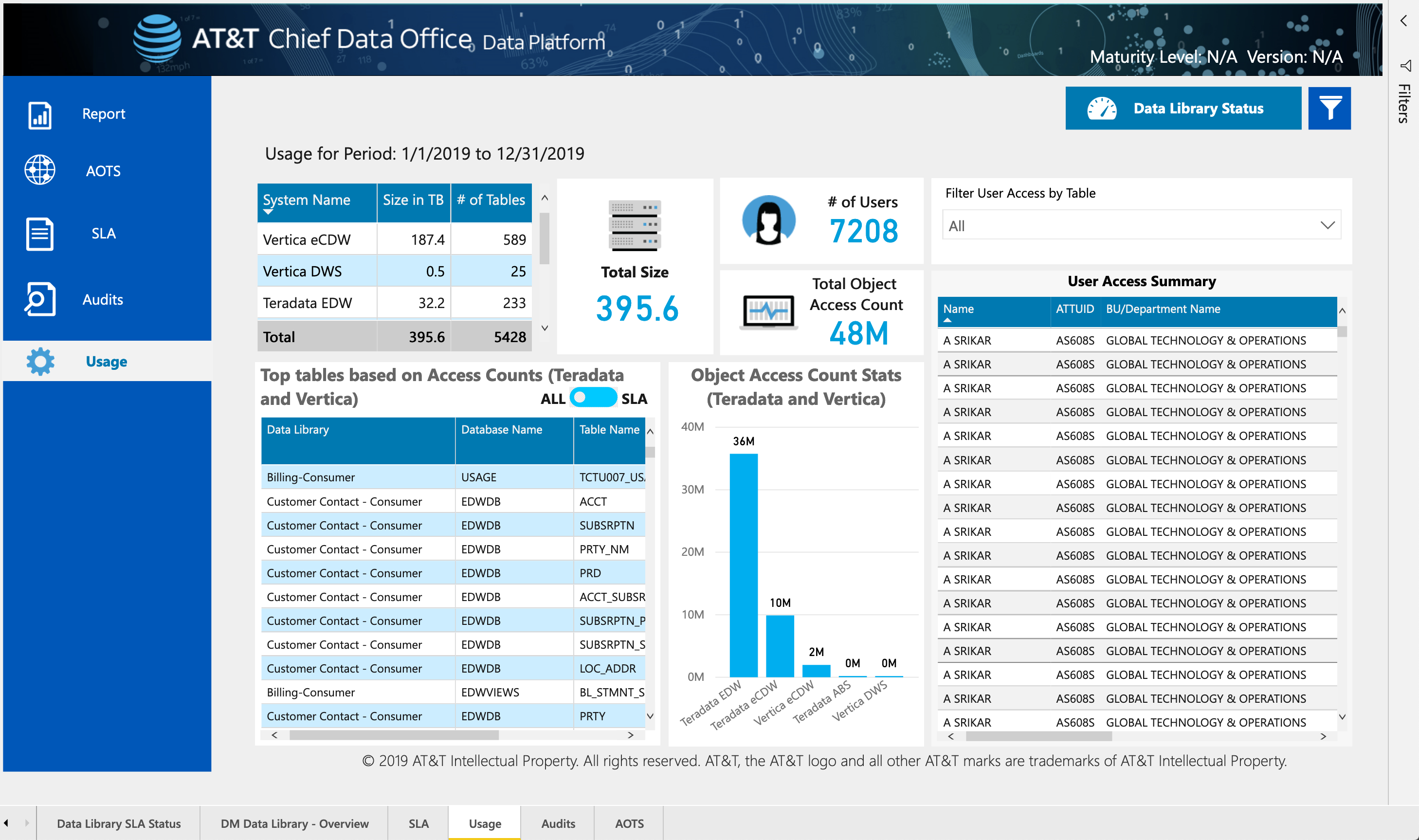
Task: Select the Usage gear icon
Action: click(x=40, y=361)
